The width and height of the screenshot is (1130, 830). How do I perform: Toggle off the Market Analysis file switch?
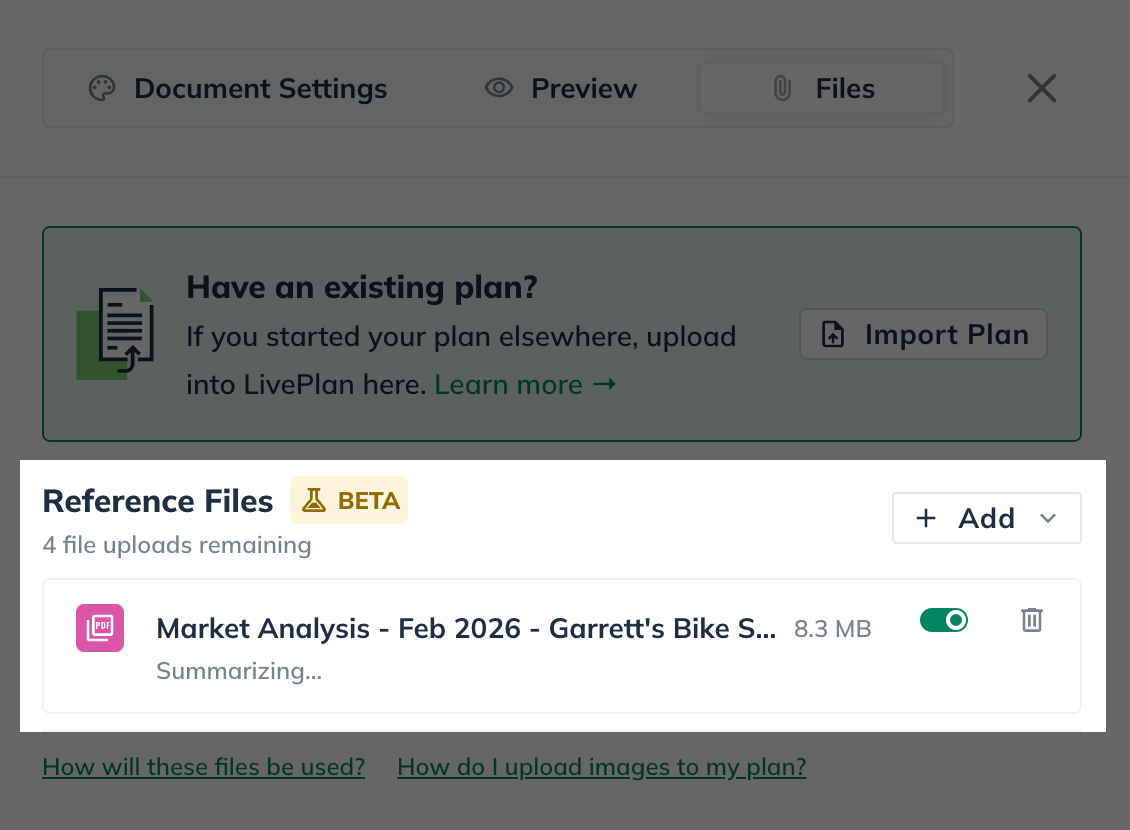943,620
